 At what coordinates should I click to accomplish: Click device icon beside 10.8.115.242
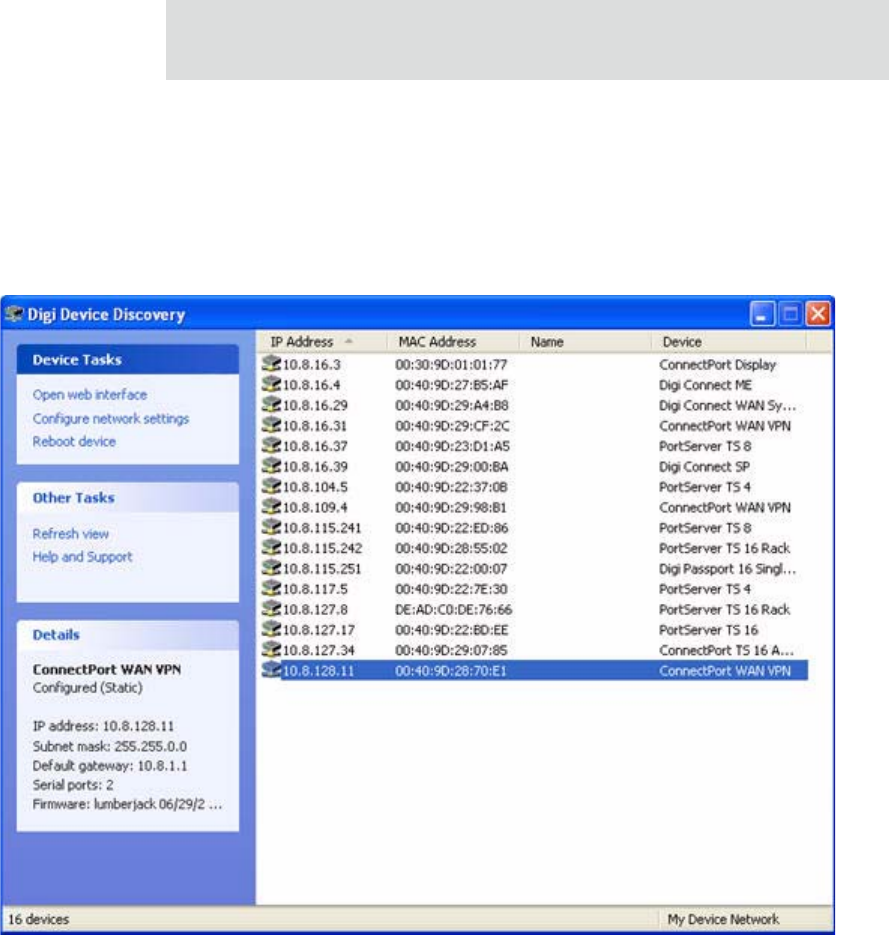point(271,547)
